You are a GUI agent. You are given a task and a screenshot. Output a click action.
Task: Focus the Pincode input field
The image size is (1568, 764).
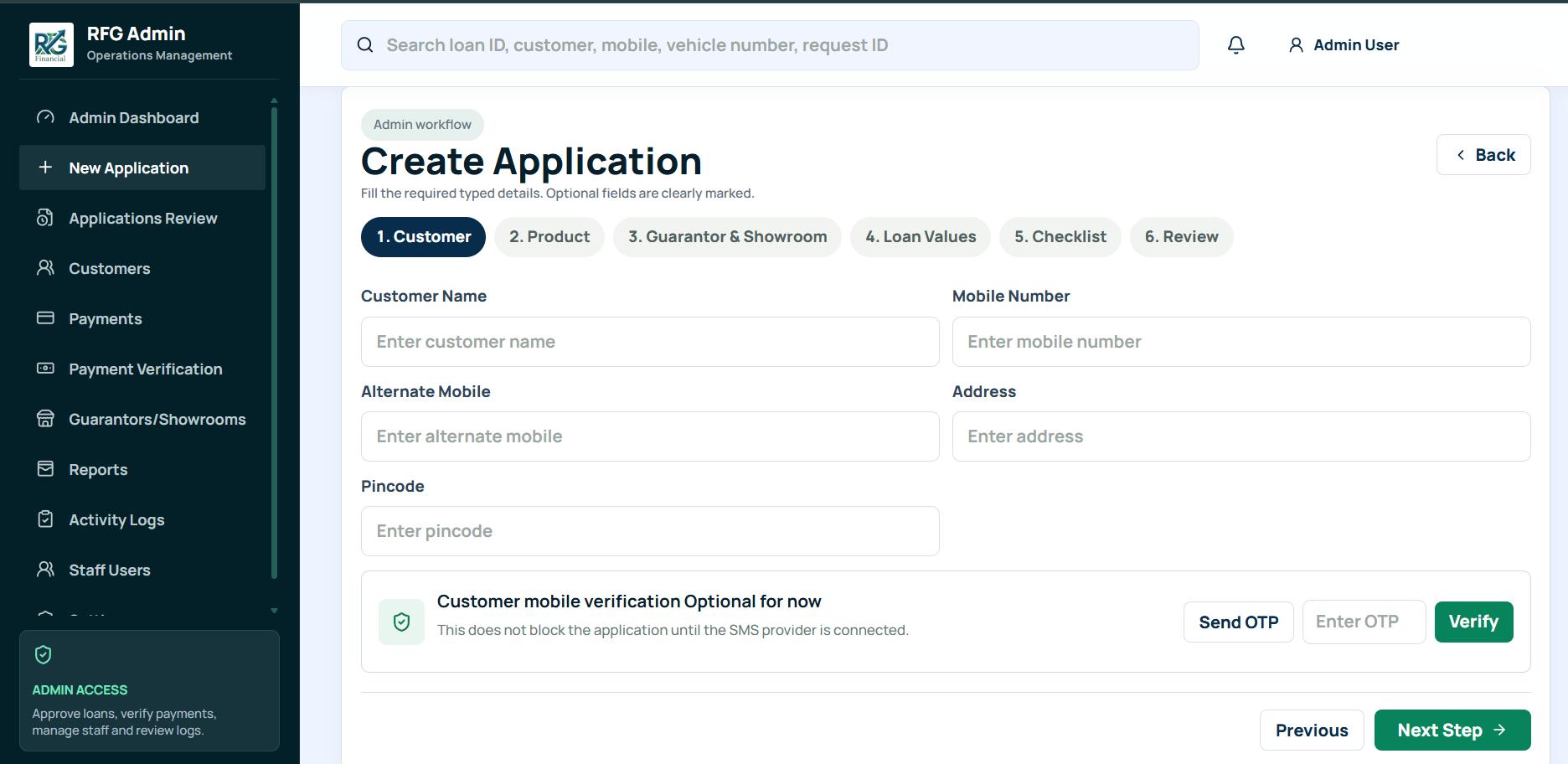click(x=650, y=531)
